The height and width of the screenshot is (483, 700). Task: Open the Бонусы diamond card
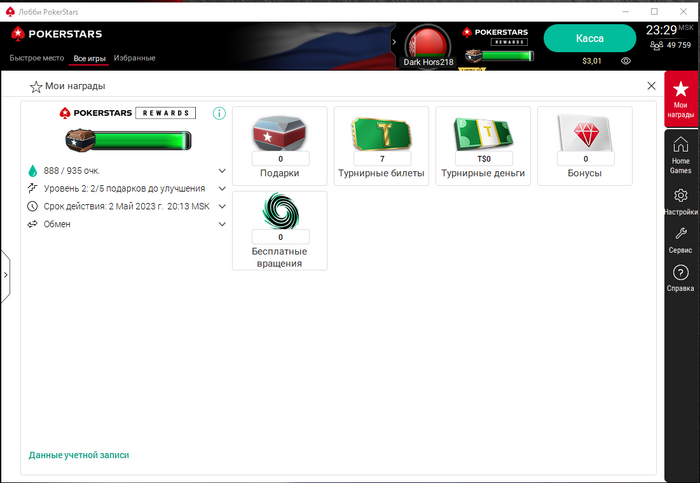pyautogui.click(x=585, y=146)
